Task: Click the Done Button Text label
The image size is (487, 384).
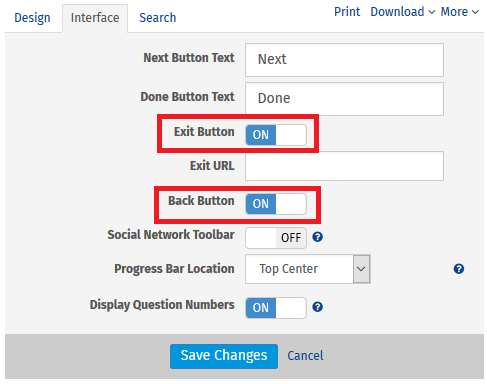Action: [x=187, y=97]
